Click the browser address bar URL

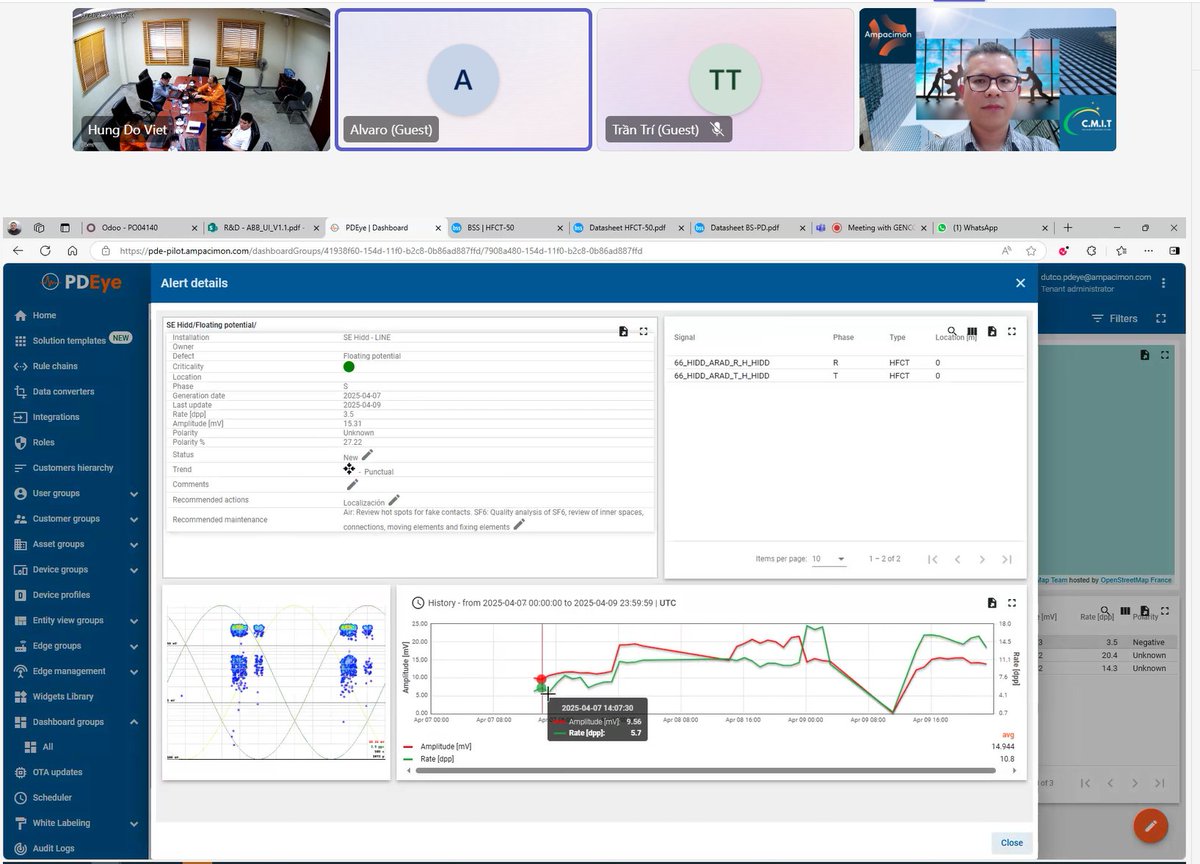pyautogui.click(x=381, y=251)
